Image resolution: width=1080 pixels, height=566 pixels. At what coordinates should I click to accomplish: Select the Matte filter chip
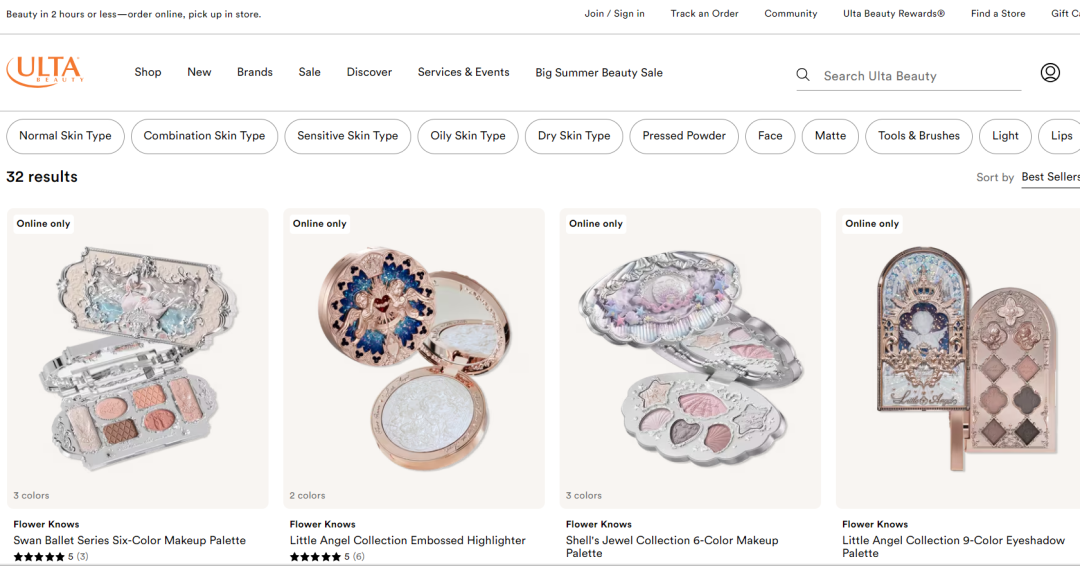[x=830, y=136]
